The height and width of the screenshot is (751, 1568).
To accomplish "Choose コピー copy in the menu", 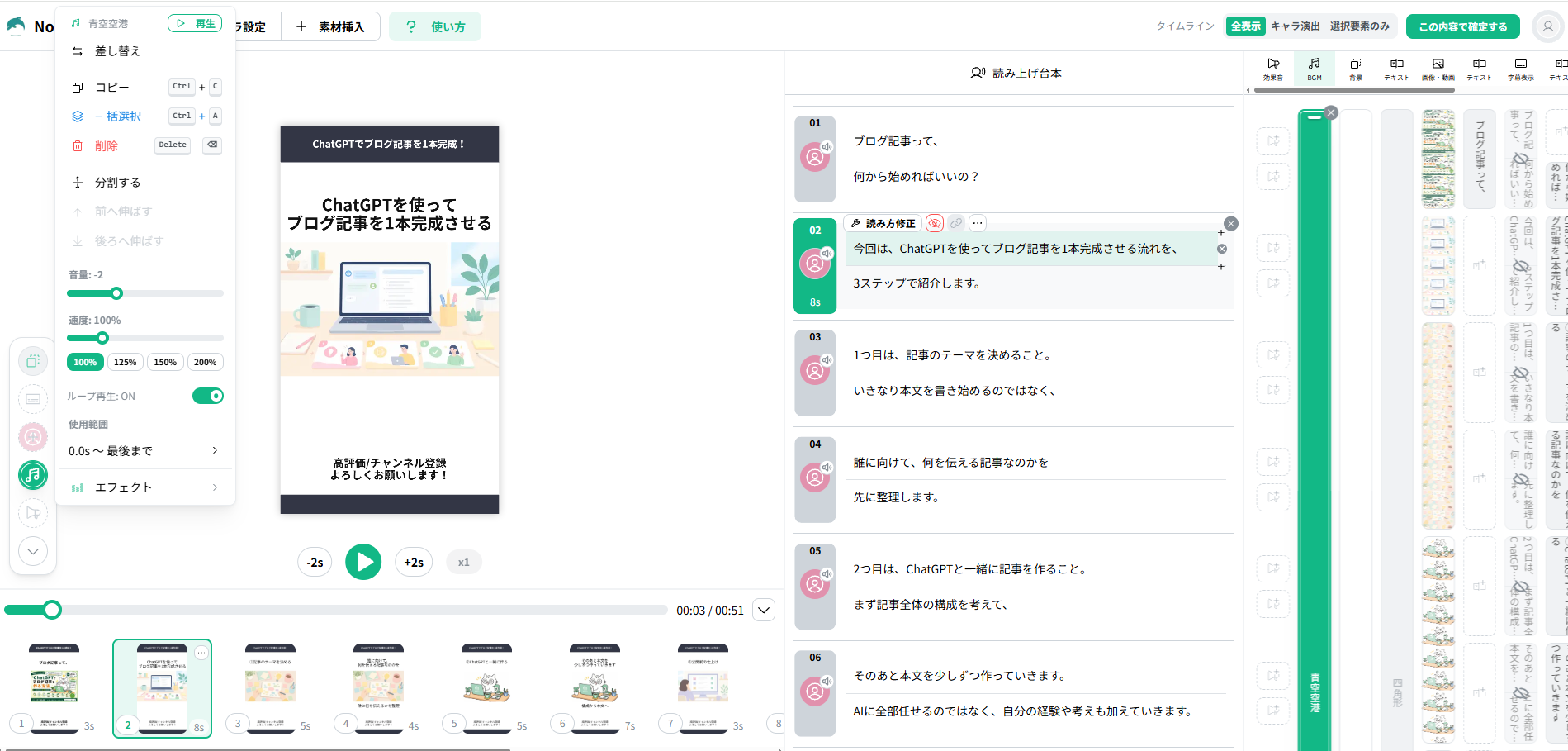I will (x=144, y=87).
